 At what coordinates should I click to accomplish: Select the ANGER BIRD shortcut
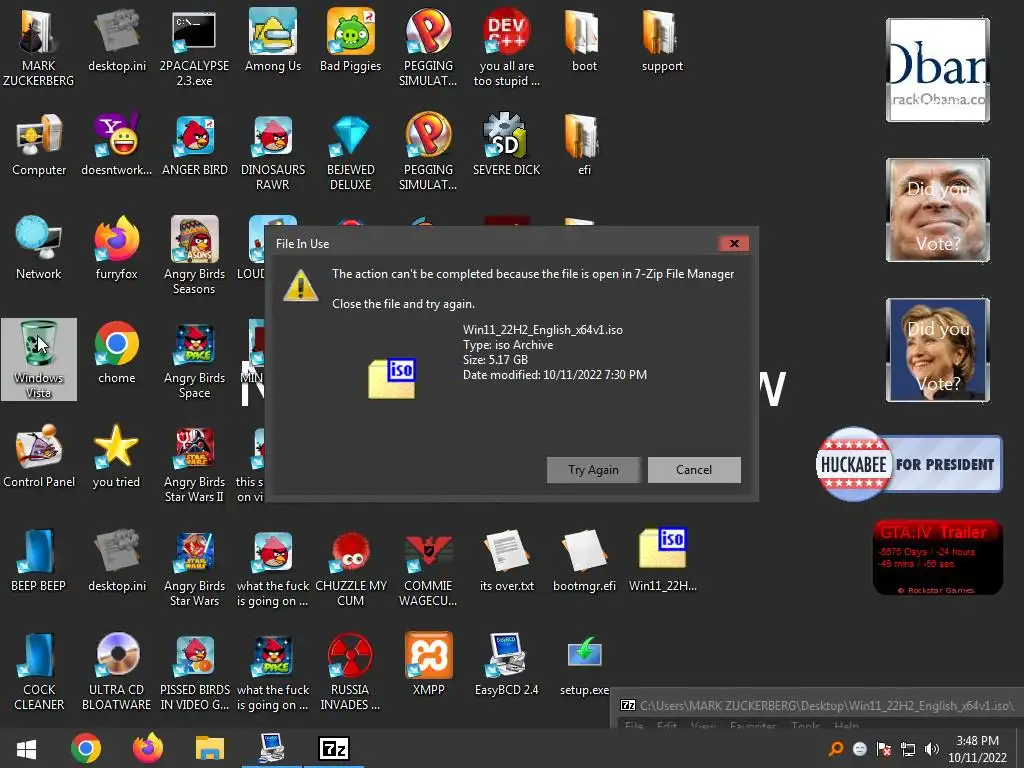[194, 145]
